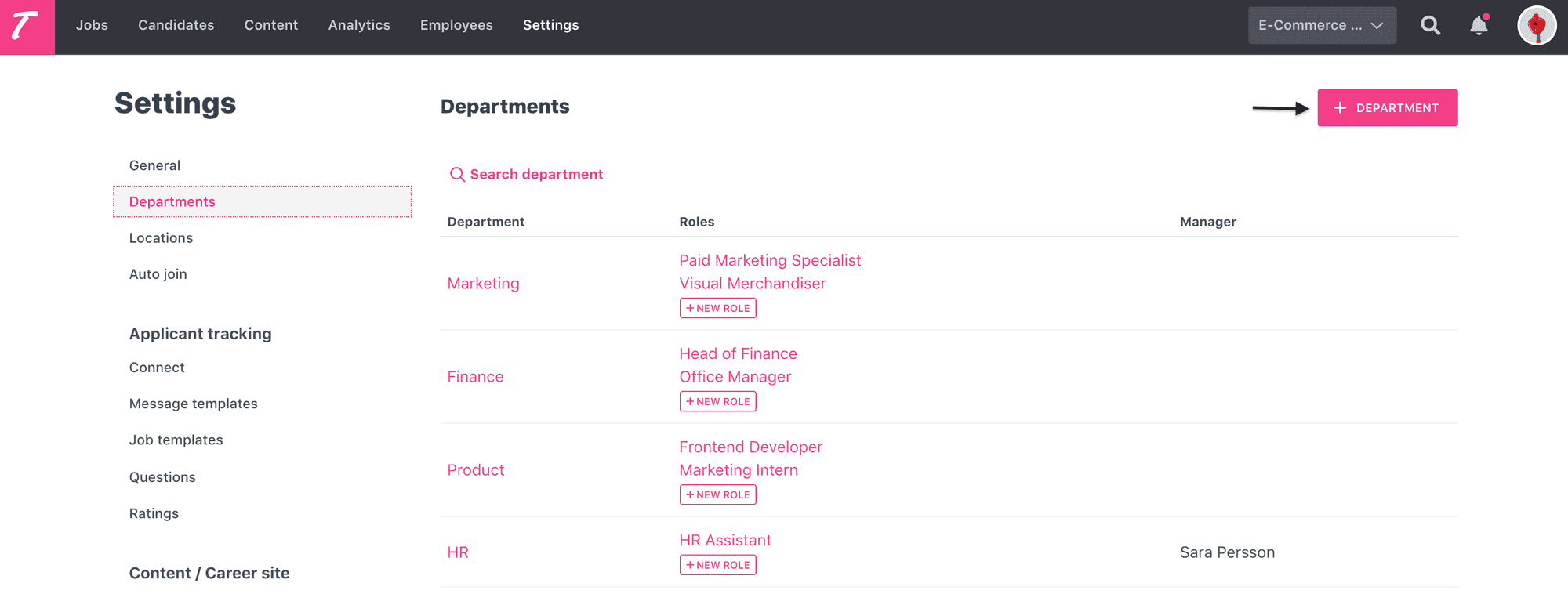
Task: Open the Jobs menu
Action: (x=92, y=25)
